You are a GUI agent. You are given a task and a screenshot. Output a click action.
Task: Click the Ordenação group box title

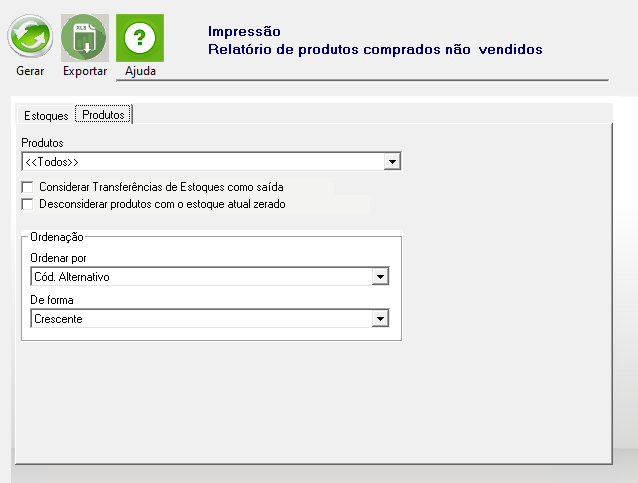(x=57, y=237)
